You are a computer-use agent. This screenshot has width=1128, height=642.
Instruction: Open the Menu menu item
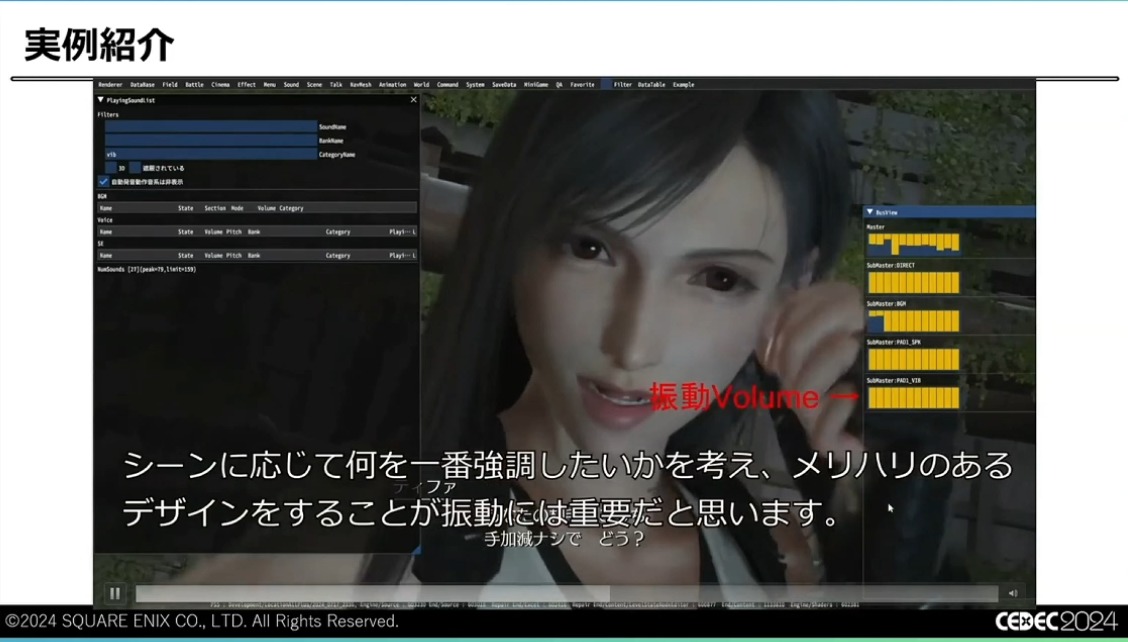[269, 85]
